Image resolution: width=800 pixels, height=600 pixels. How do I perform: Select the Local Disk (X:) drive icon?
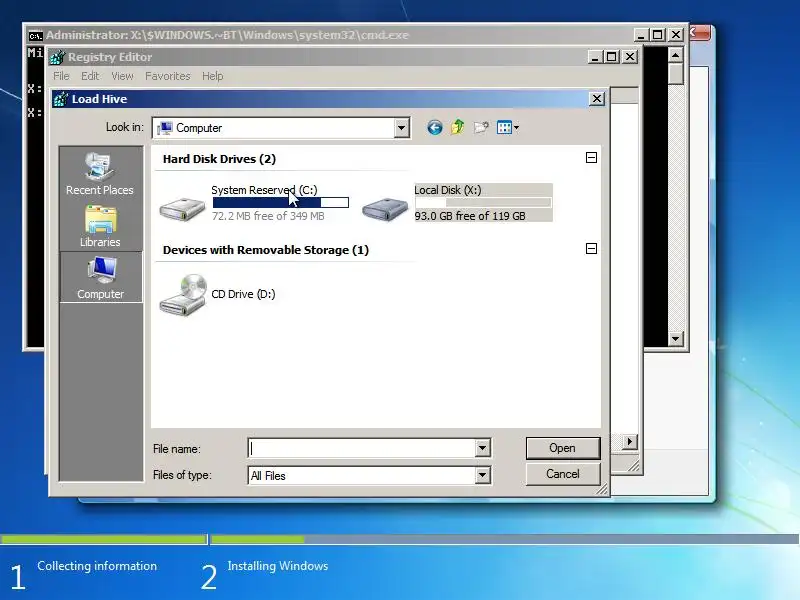[x=385, y=209]
